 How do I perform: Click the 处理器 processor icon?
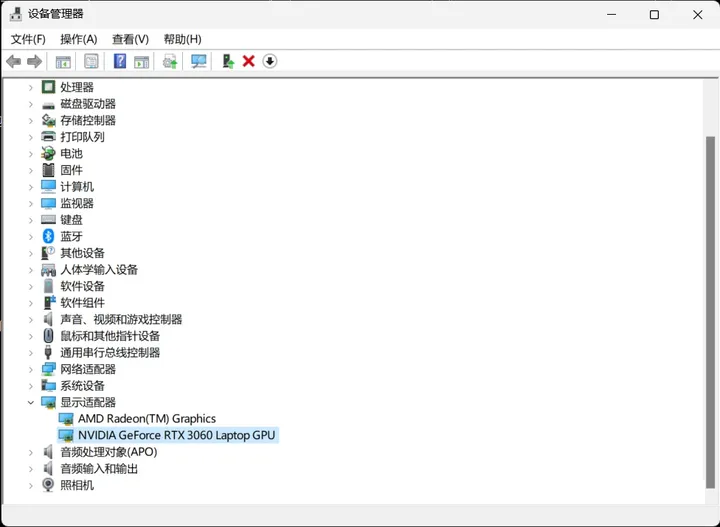[48, 87]
